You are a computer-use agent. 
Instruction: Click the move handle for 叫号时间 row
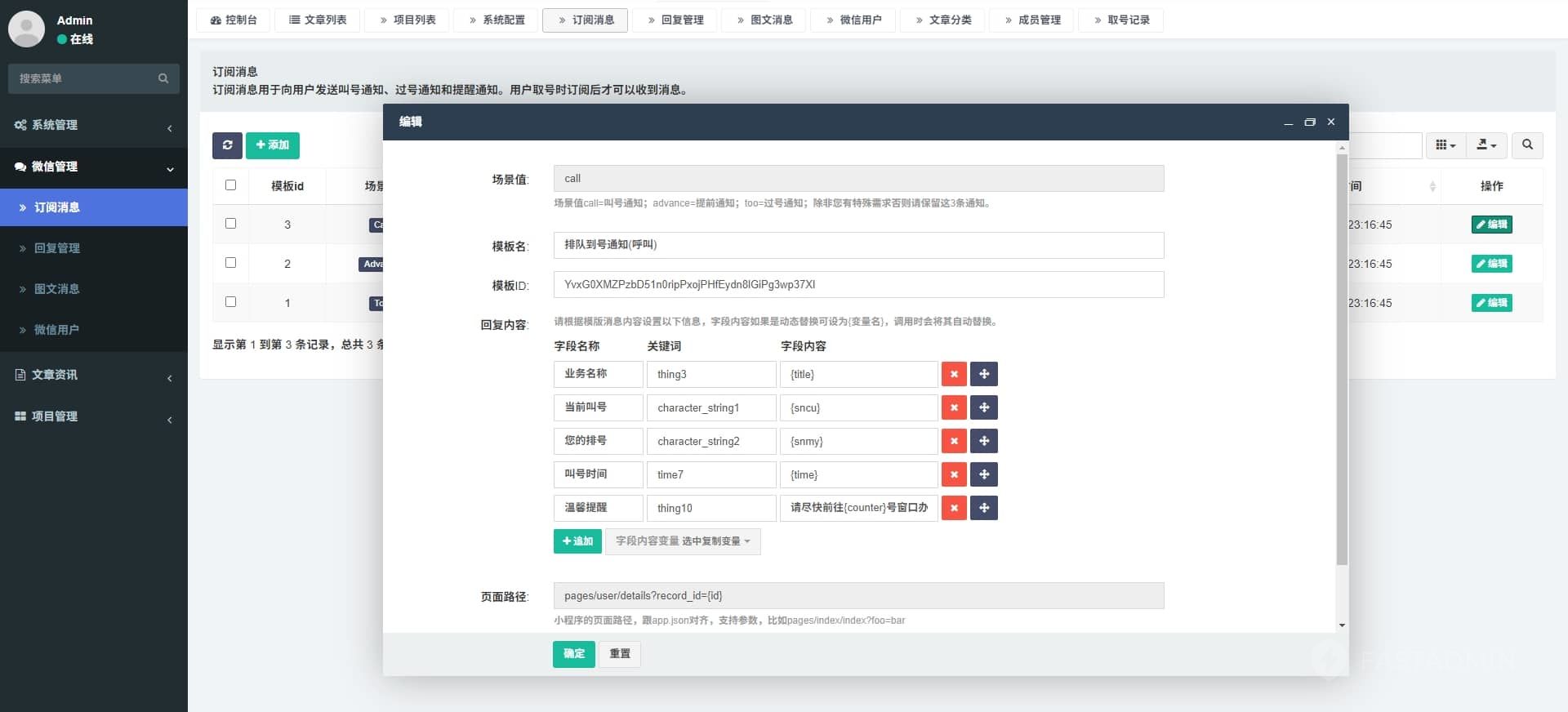pyautogui.click(x=984, y=474)
